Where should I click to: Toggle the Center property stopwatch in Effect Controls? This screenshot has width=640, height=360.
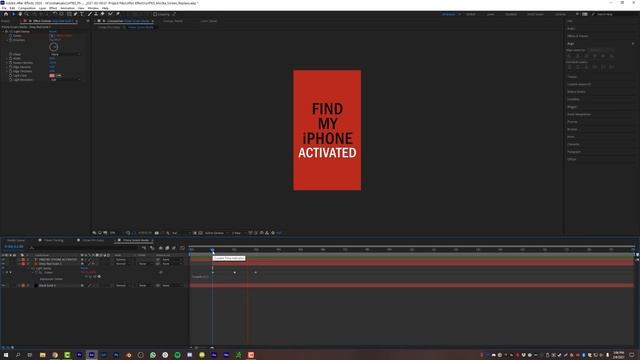(x=11, y=36)
